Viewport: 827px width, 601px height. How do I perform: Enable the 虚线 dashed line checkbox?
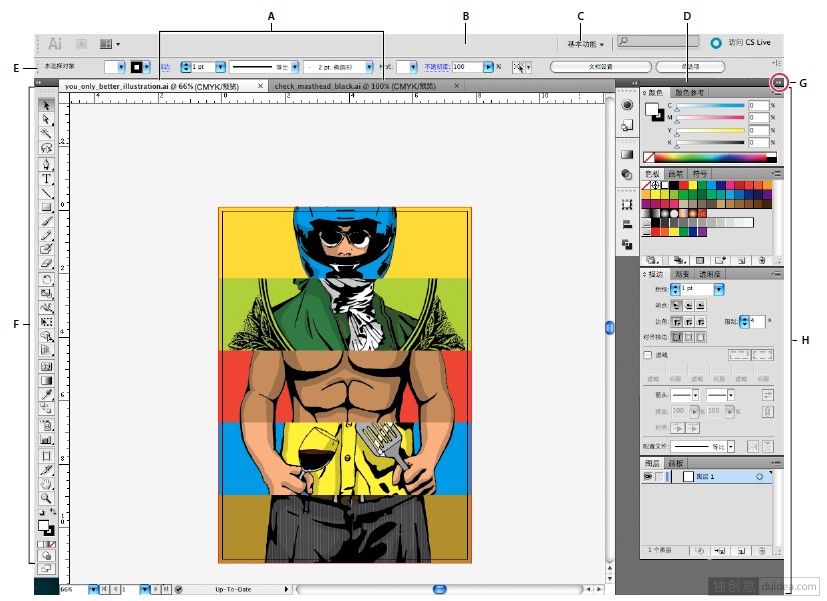[648, 354]
